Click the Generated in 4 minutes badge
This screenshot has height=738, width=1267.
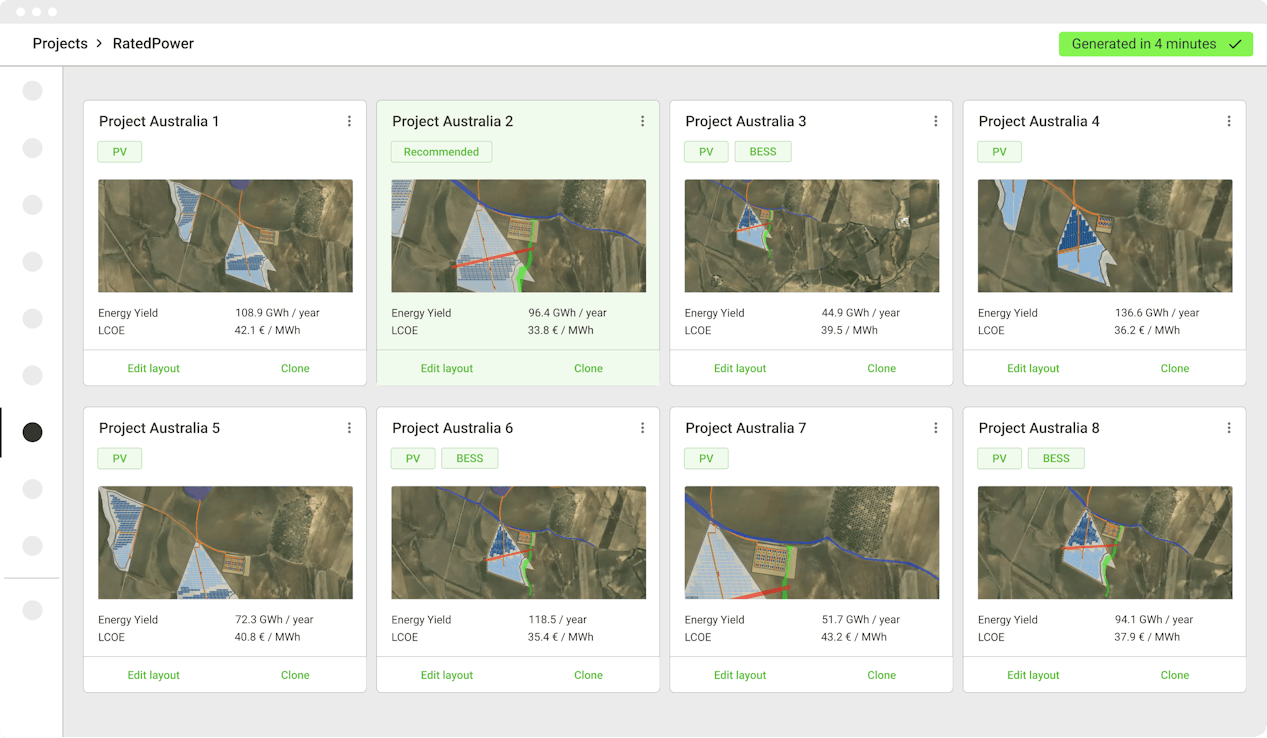pos(1156,44)
